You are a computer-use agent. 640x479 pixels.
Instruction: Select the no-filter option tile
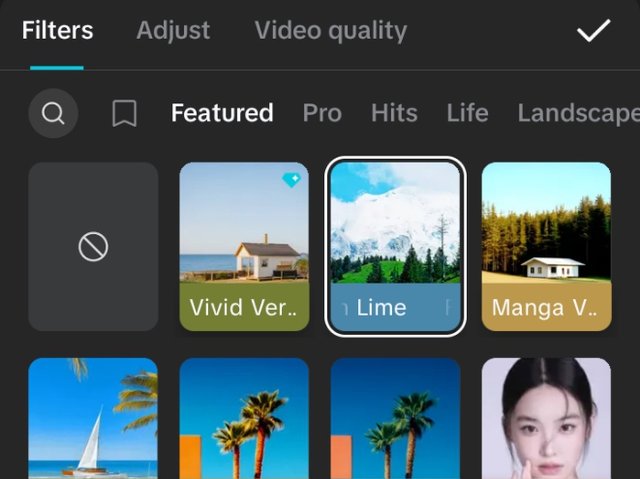pyautogui.click(x=93, y=246)
